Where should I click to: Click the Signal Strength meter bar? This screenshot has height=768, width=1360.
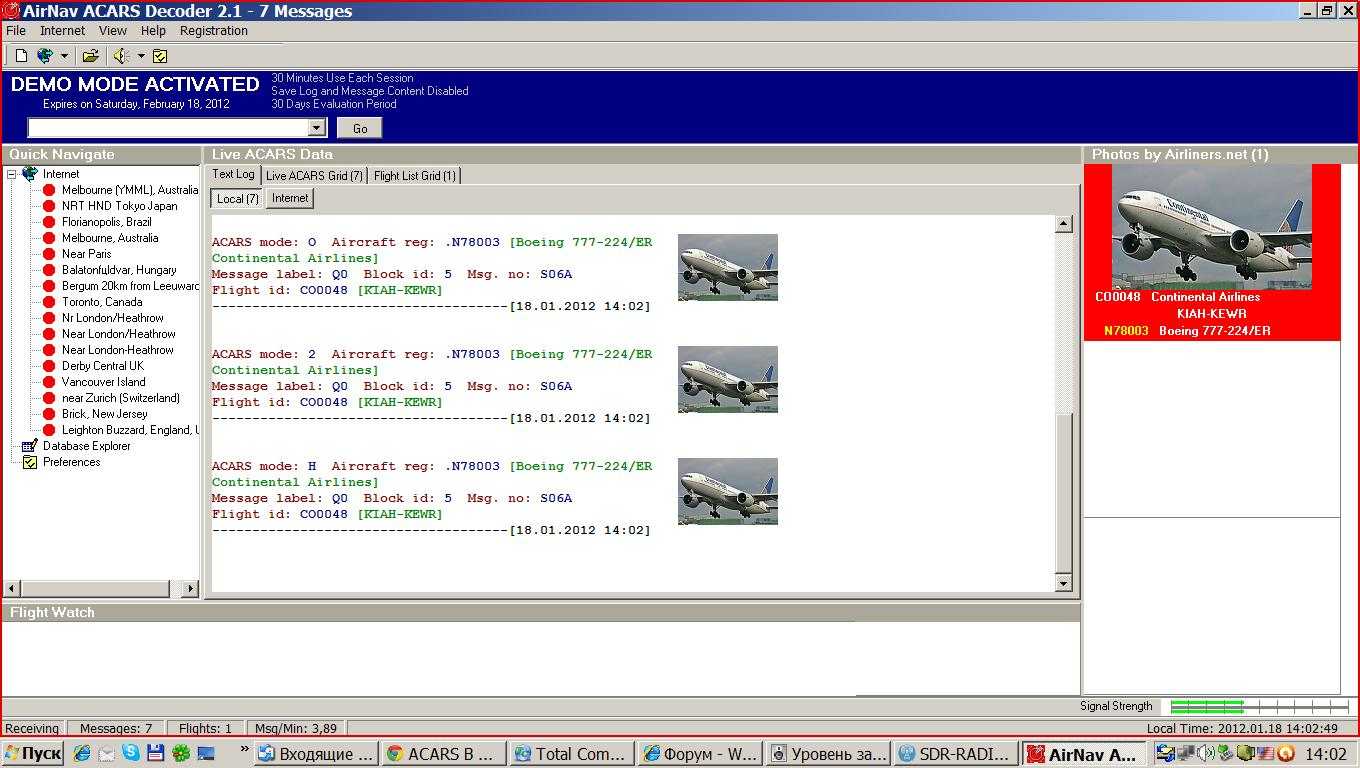1260,706
